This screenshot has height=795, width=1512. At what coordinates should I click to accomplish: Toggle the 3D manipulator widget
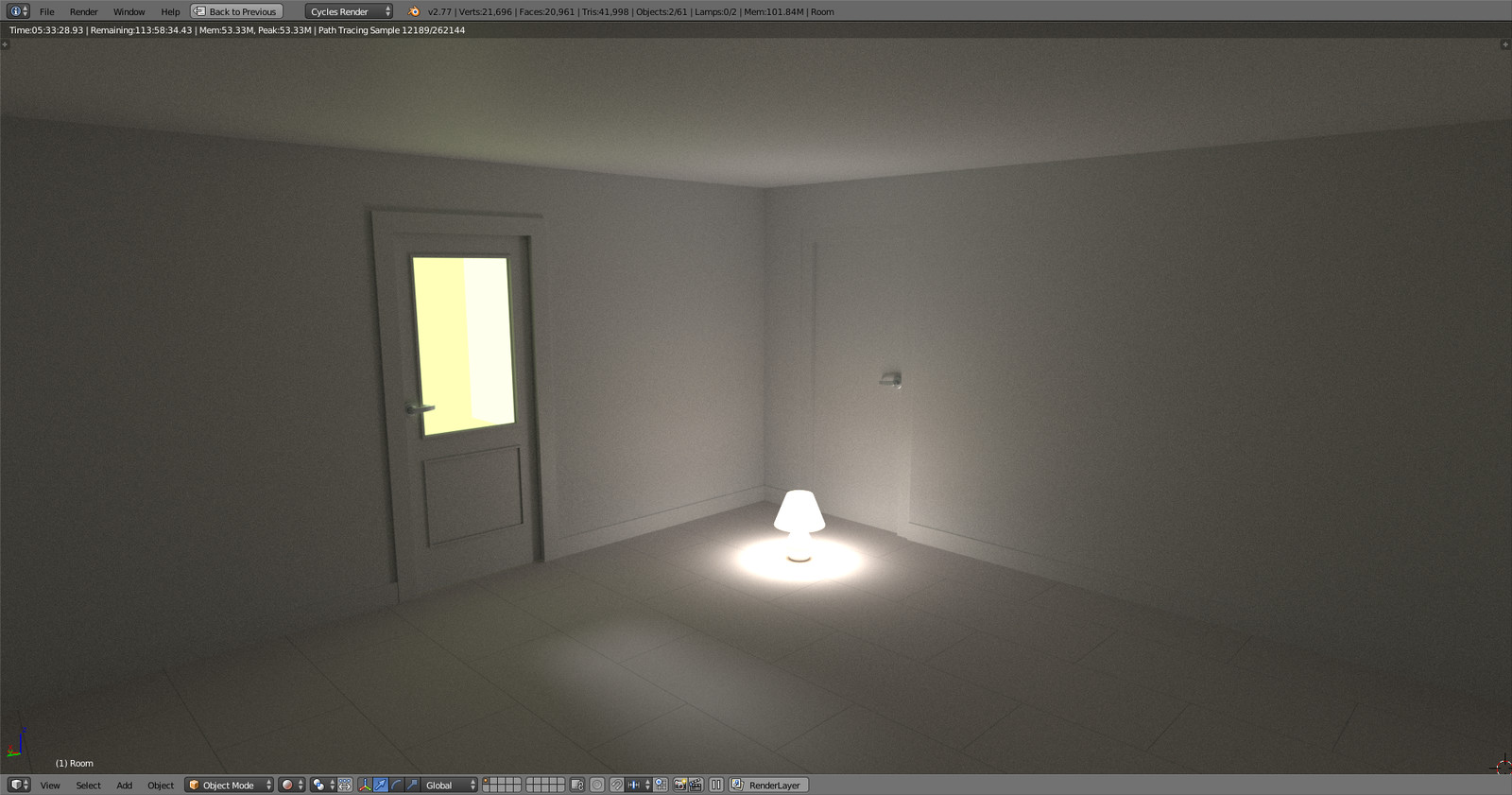(365, 785)
